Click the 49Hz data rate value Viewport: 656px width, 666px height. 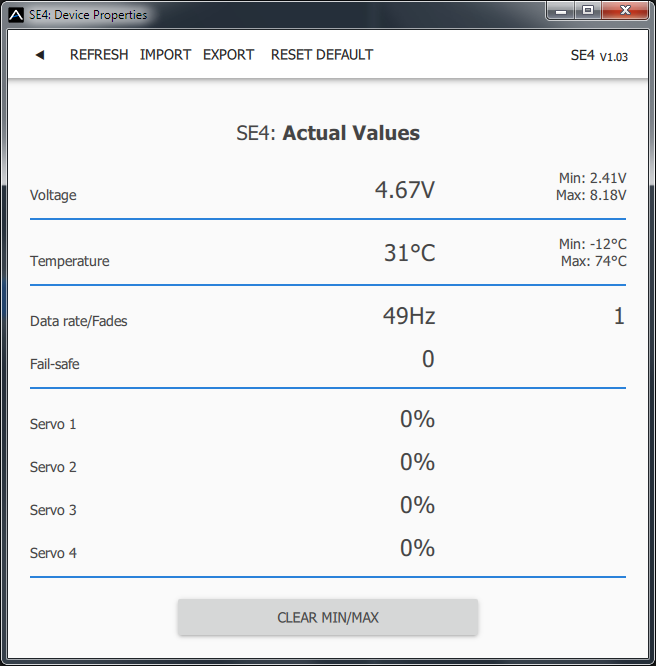click(408, 316)
